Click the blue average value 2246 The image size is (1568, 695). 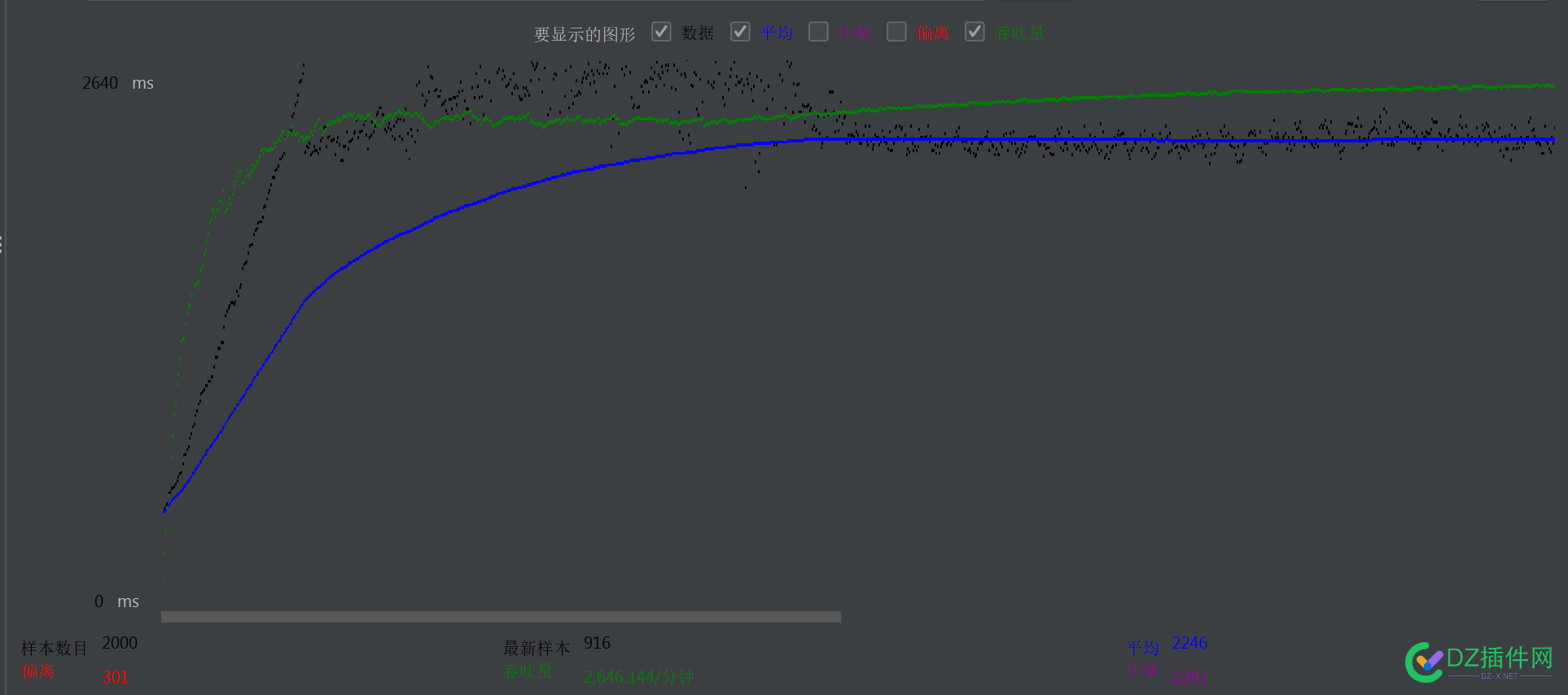pyautogui.click(x=1189, y=643)
